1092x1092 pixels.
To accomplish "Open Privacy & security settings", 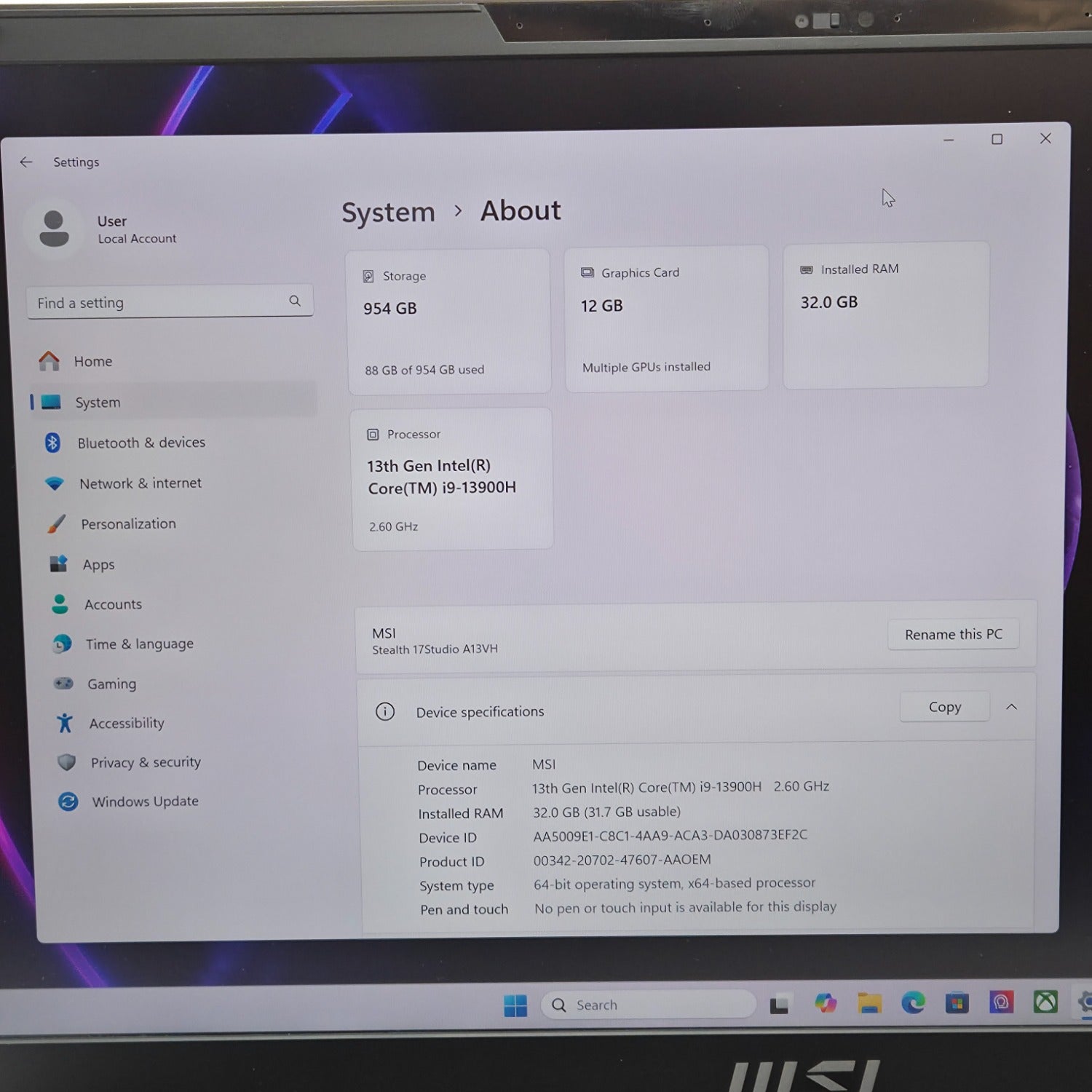I will (145, 762).
